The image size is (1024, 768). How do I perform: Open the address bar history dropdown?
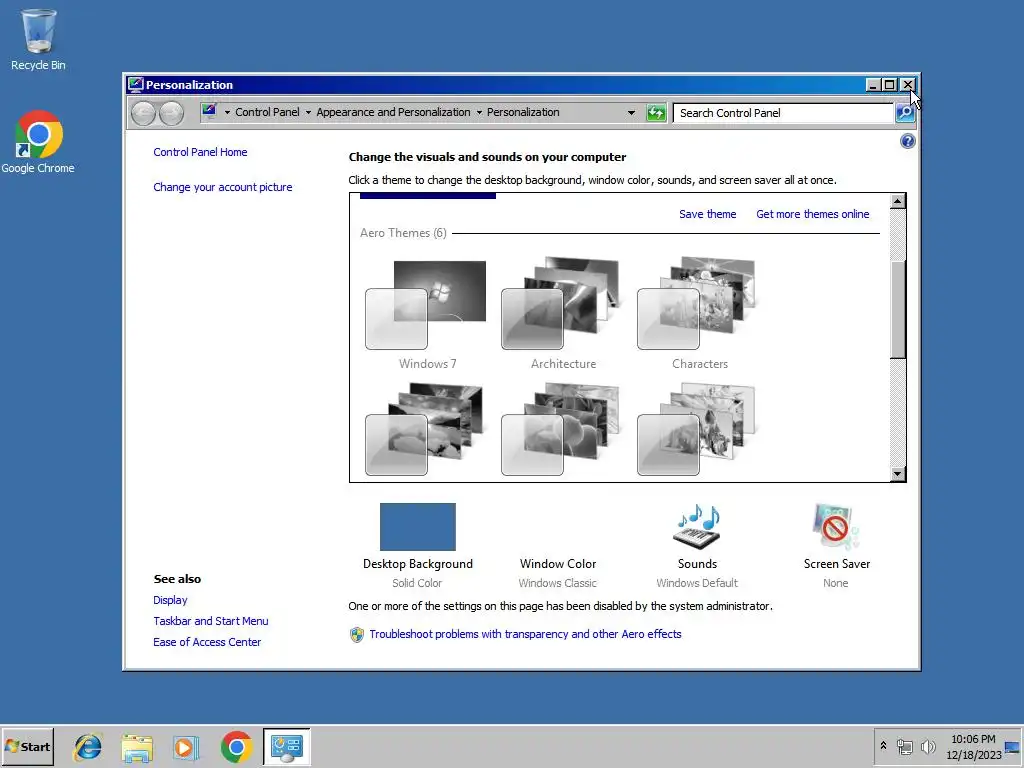coord(631,112)
